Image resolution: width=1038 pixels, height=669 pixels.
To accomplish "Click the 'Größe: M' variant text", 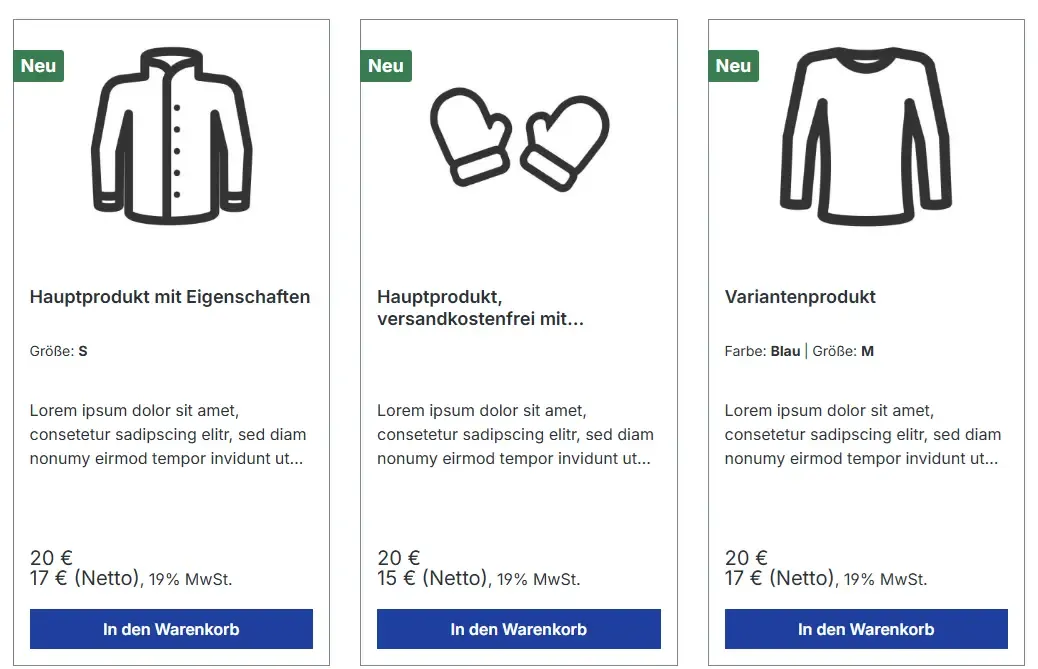I will click(843, 351).
